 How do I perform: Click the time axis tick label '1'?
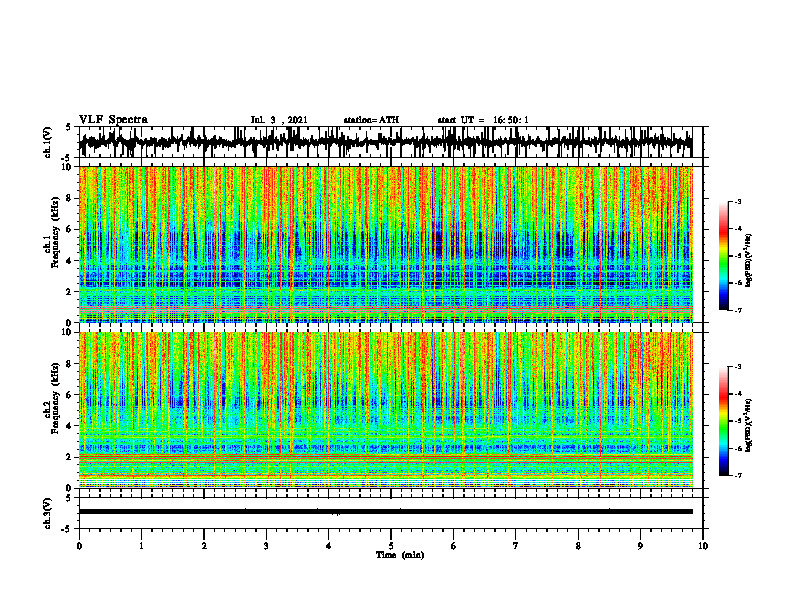point(141,546)
